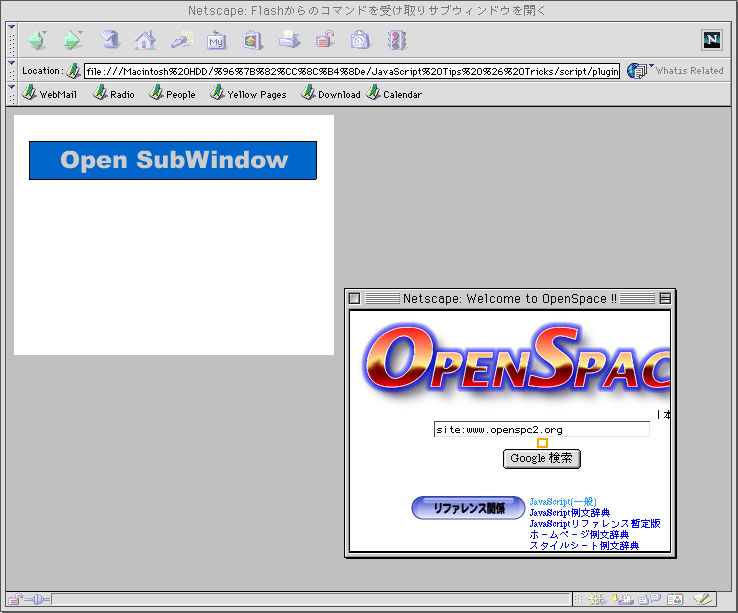Open Newsgroups speech-bubble icon in component bar

click(x=650, y=599)
